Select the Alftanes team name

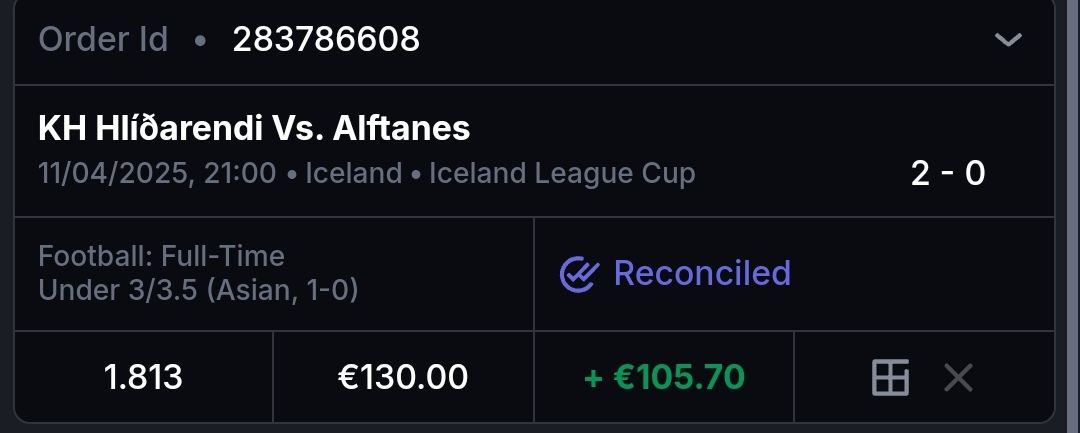401,128
